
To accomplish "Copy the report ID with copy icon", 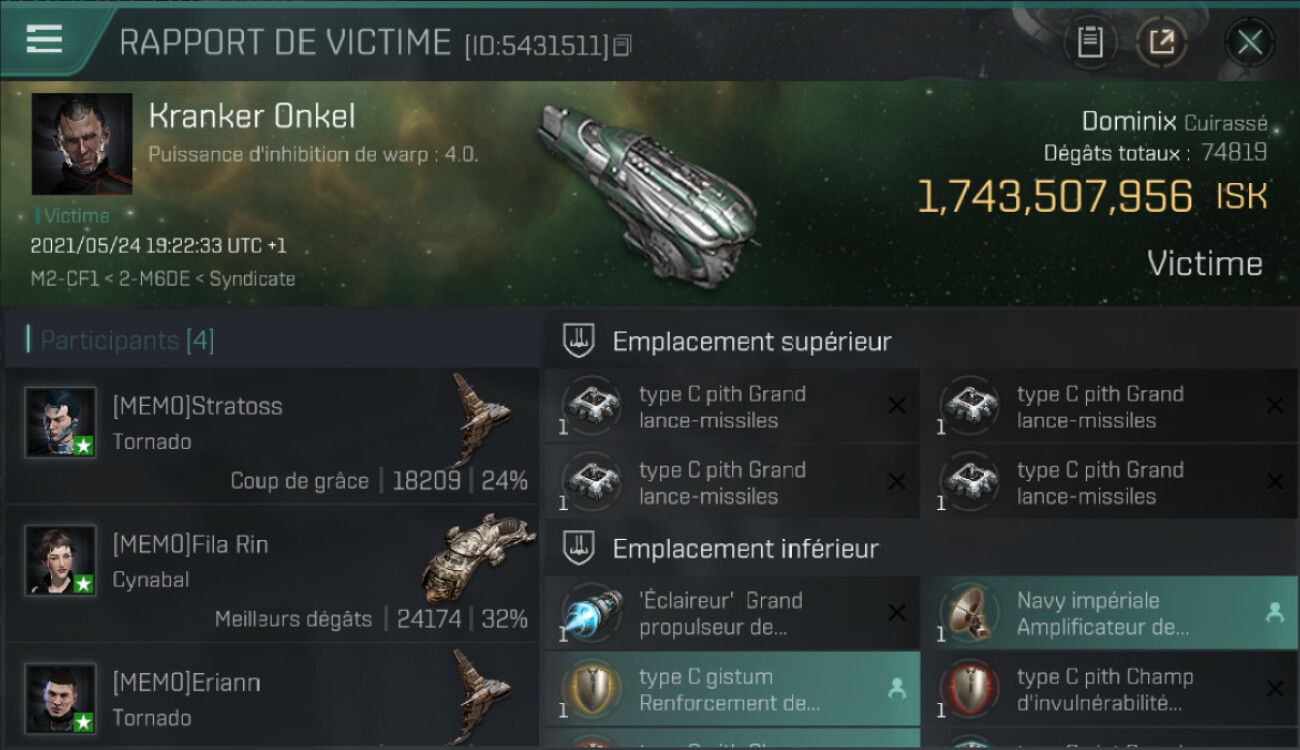I will click(x=622, y=45).
